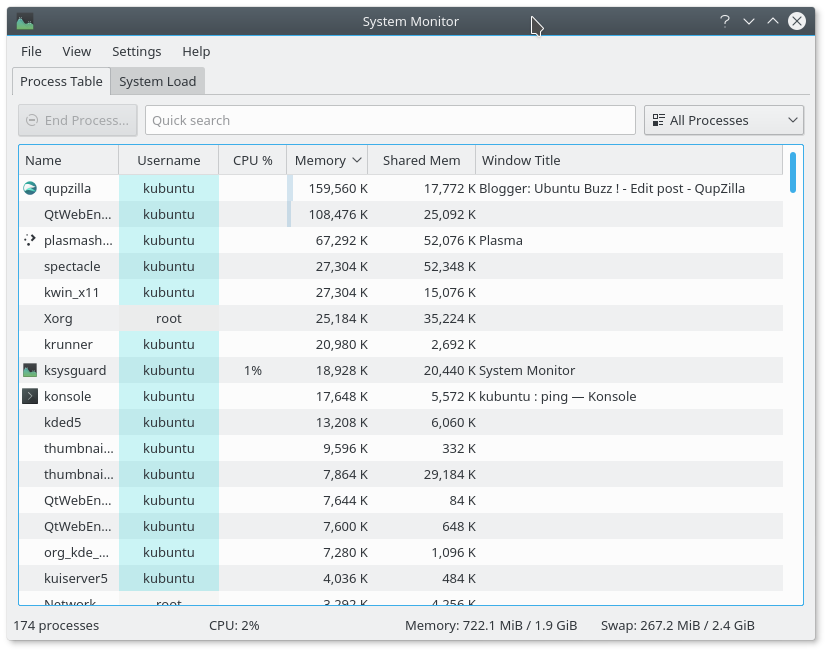Click inside the Quick search field
Image resolution: width=828 pixels, height=653 pixels.
pos(390,120)
